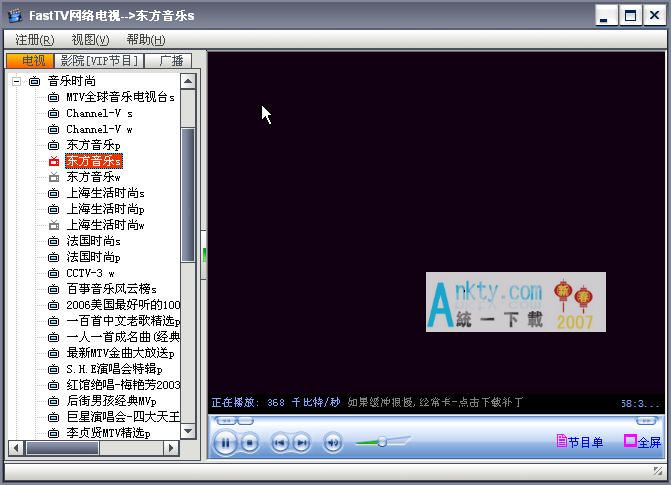Click the TV icon of Channel-V w
This screenshot has height=485, width=671.
(53, 129)
